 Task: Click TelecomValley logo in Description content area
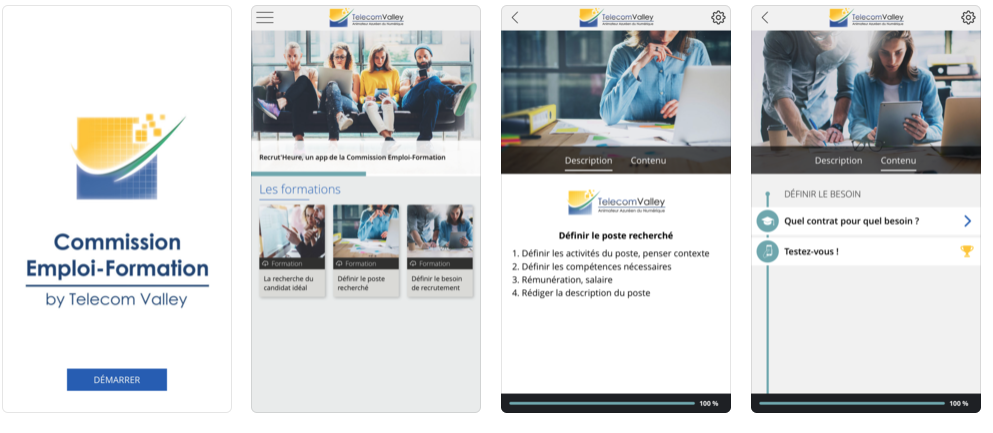(x=616, y=203)
